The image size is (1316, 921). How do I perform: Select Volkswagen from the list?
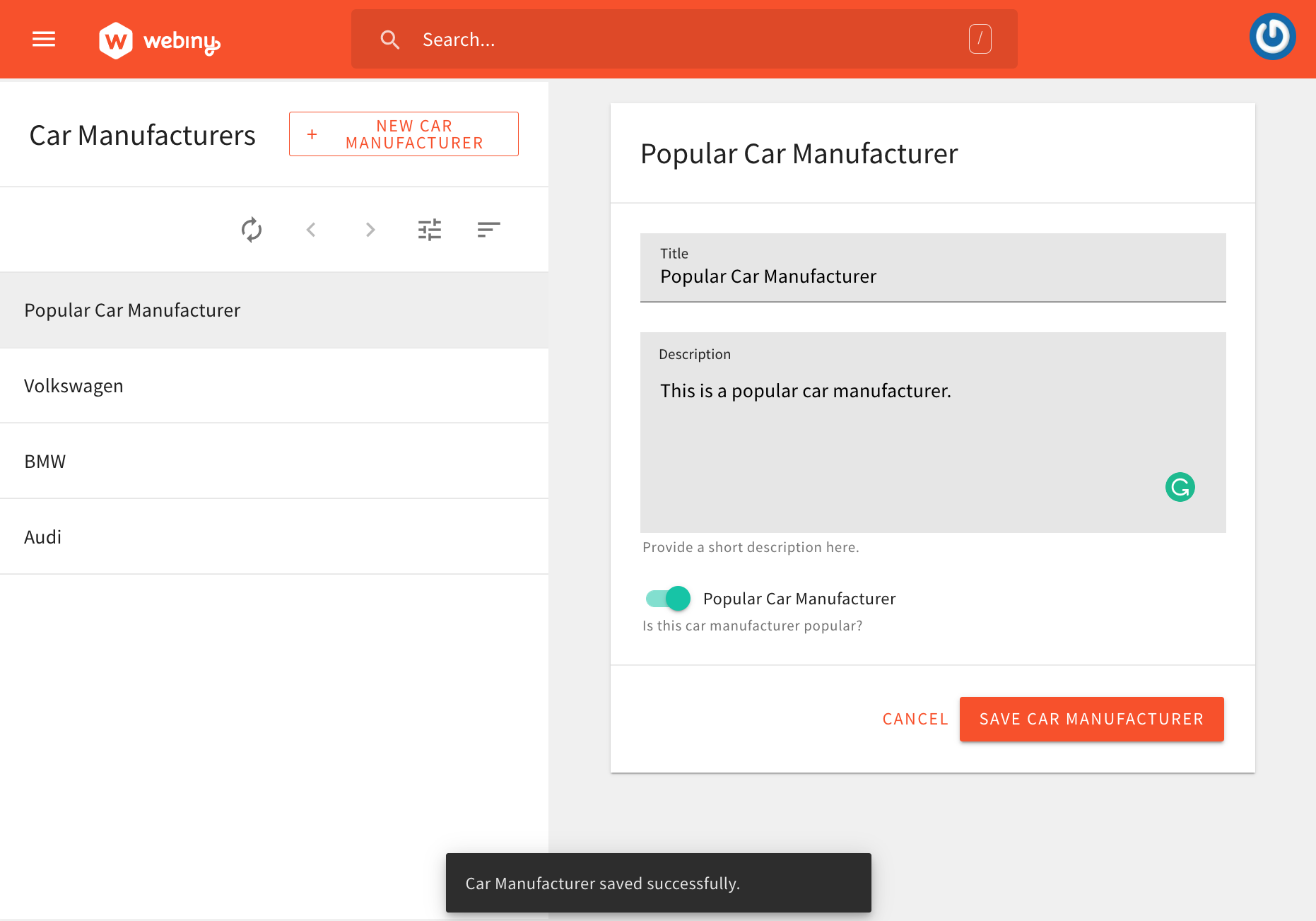(74, 385)
